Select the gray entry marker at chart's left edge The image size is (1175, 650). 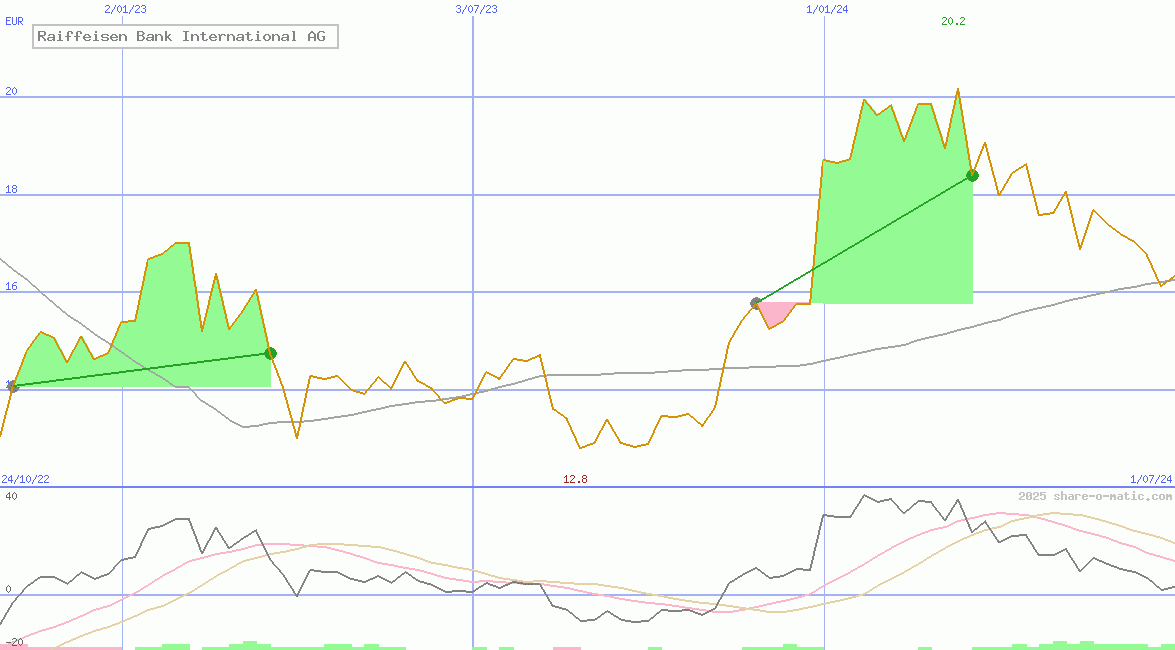coord(12,386)
